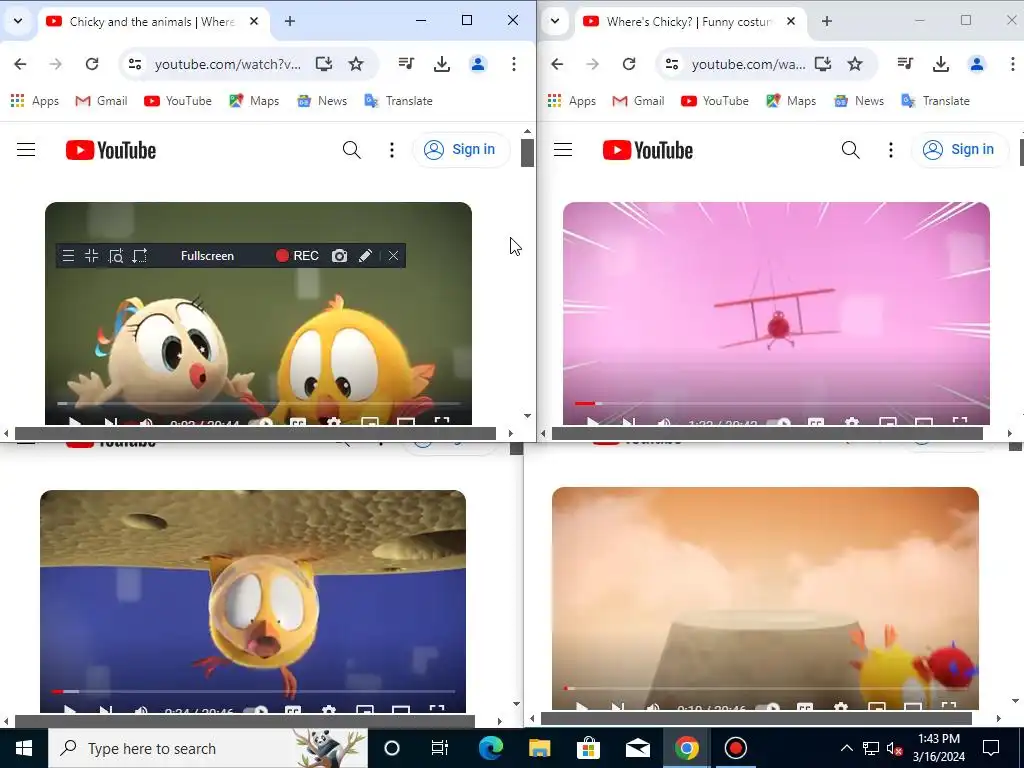
Task: Click the taskbar search box
Action: tap(208, 748)
